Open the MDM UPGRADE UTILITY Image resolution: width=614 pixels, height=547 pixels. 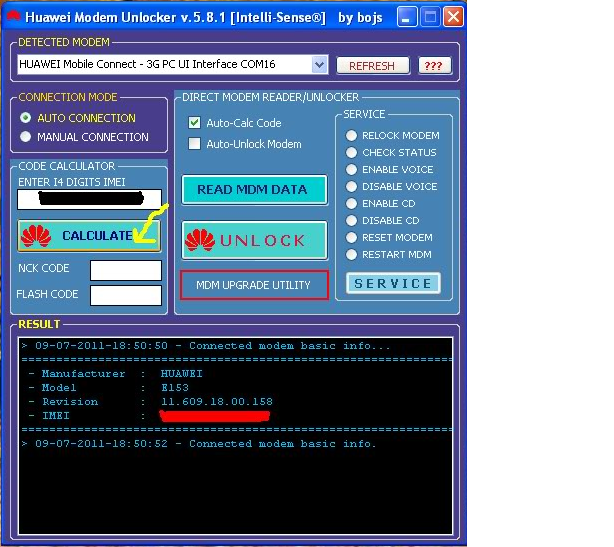[255, 285]
